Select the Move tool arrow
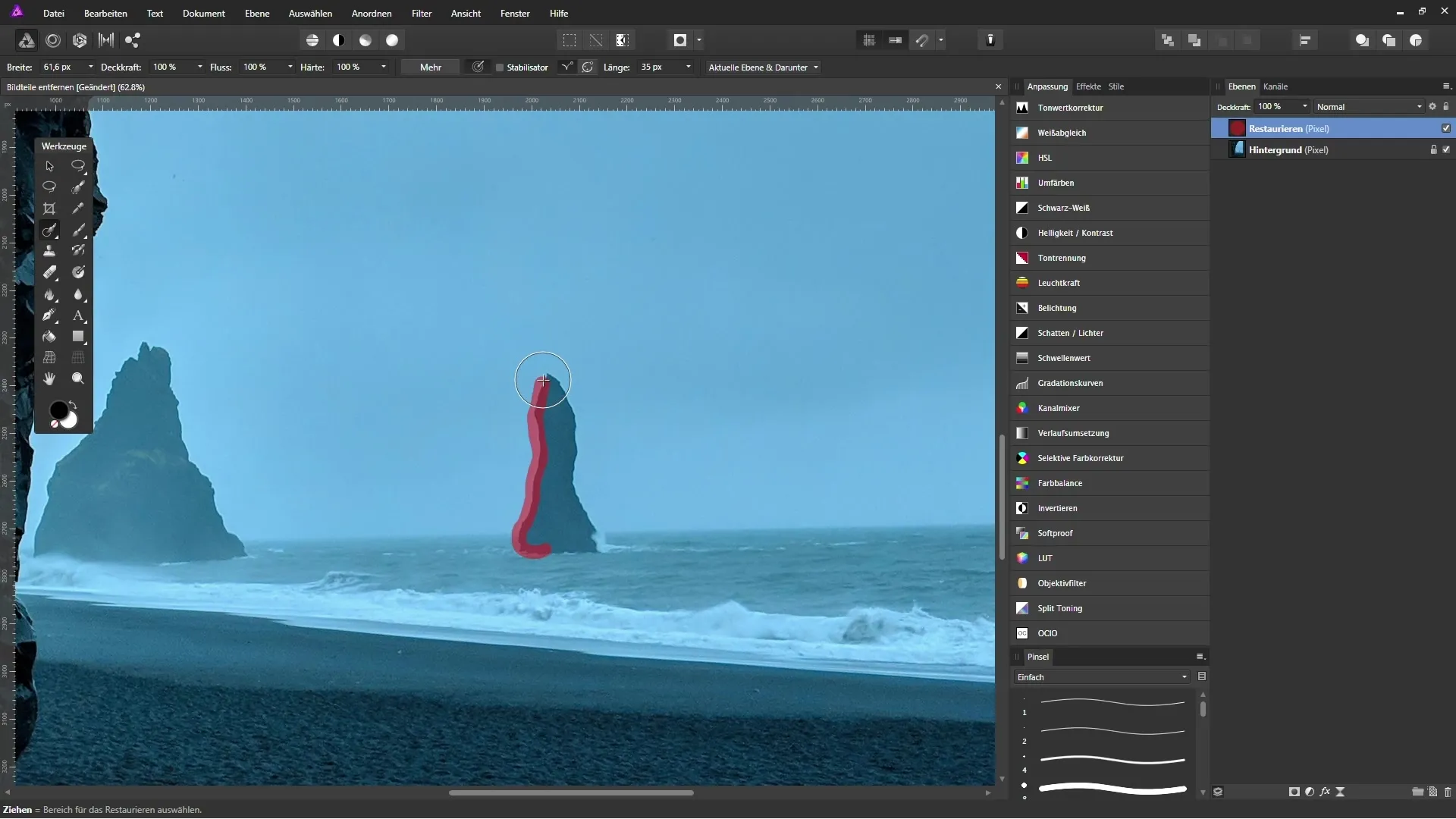The width and height of the screenshot is (1456, 819). (x=49, y=165)
